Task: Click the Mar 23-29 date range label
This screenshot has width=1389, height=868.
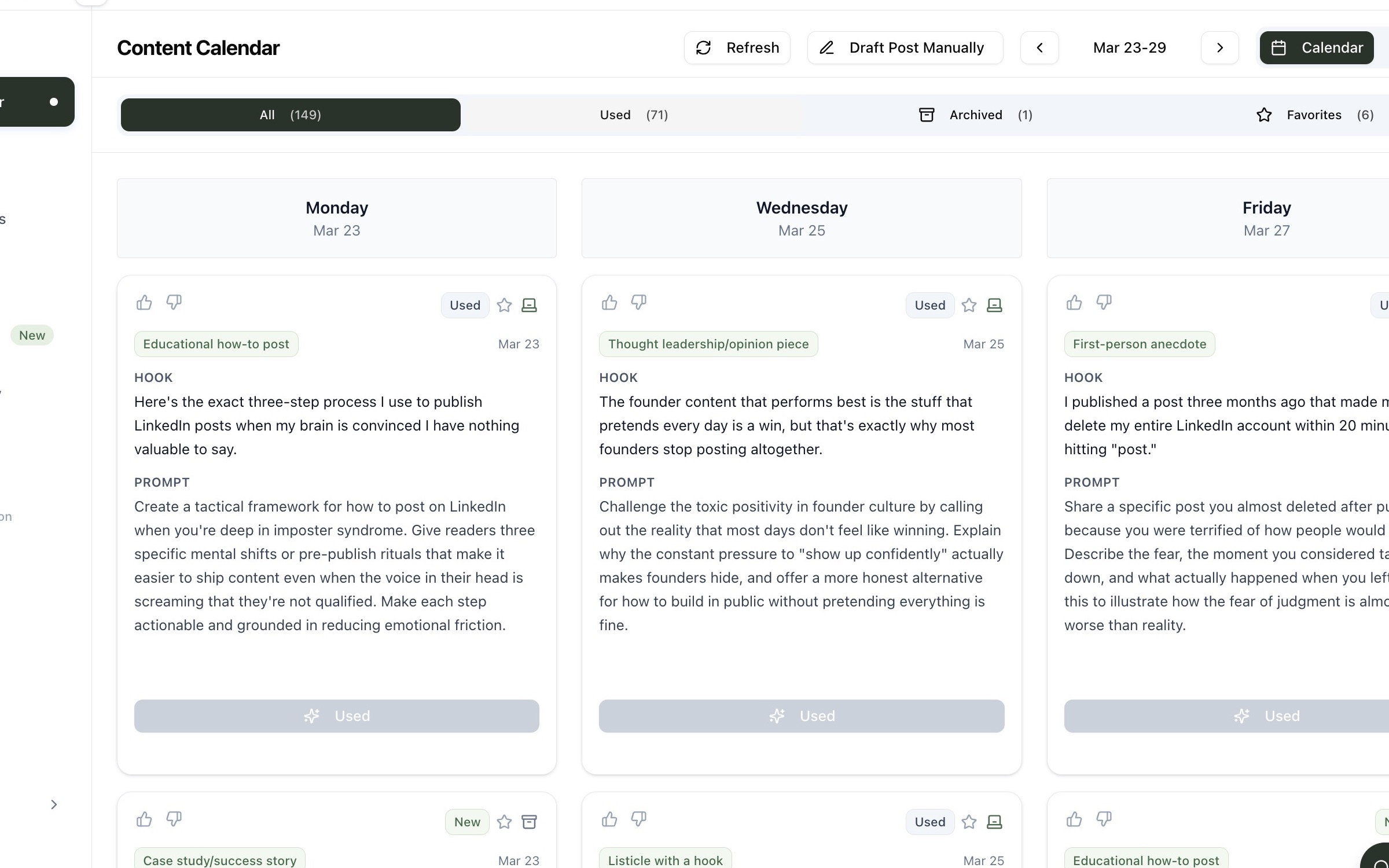Action: pos(1130,47)
